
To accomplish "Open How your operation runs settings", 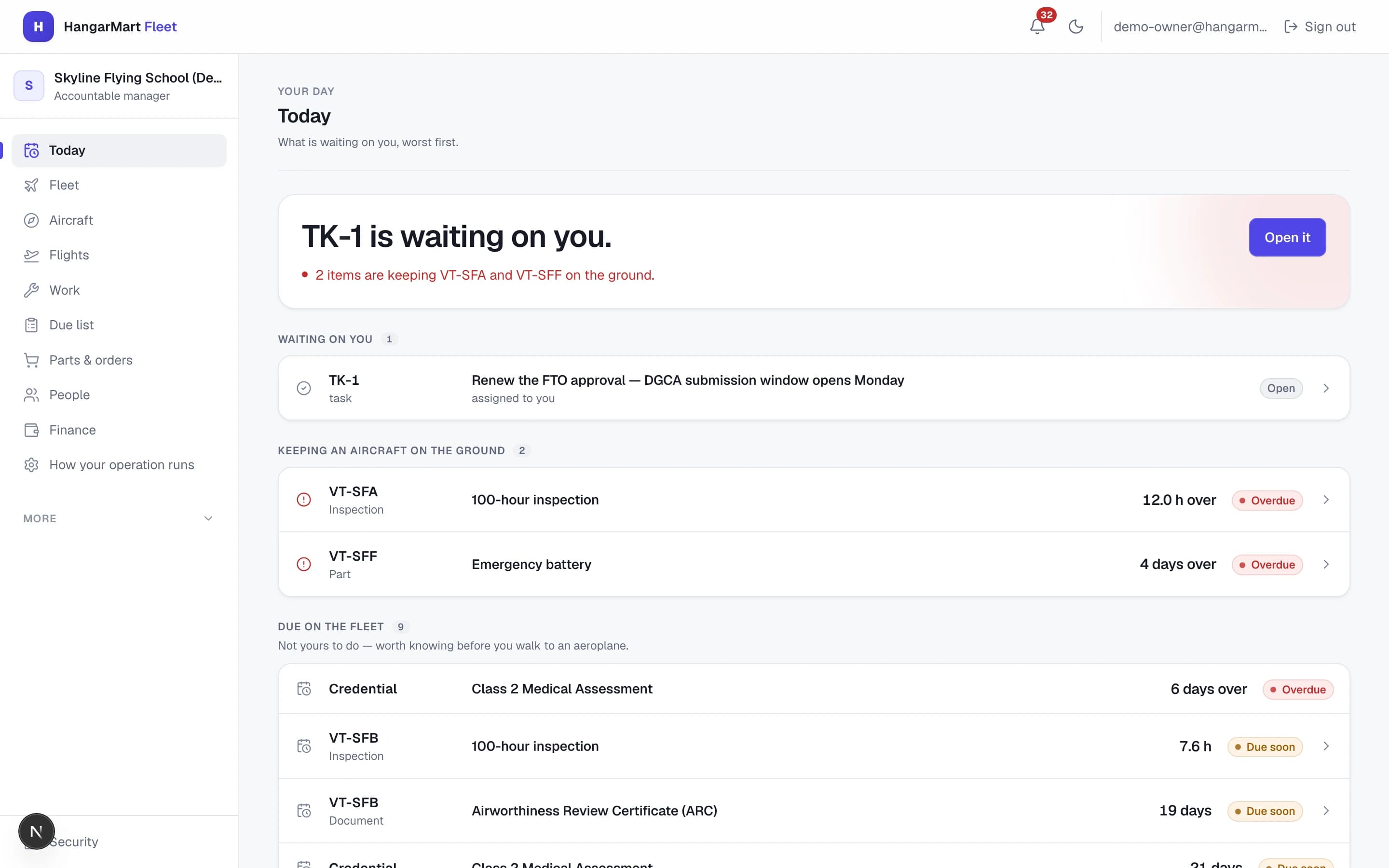I will point(119,465).
